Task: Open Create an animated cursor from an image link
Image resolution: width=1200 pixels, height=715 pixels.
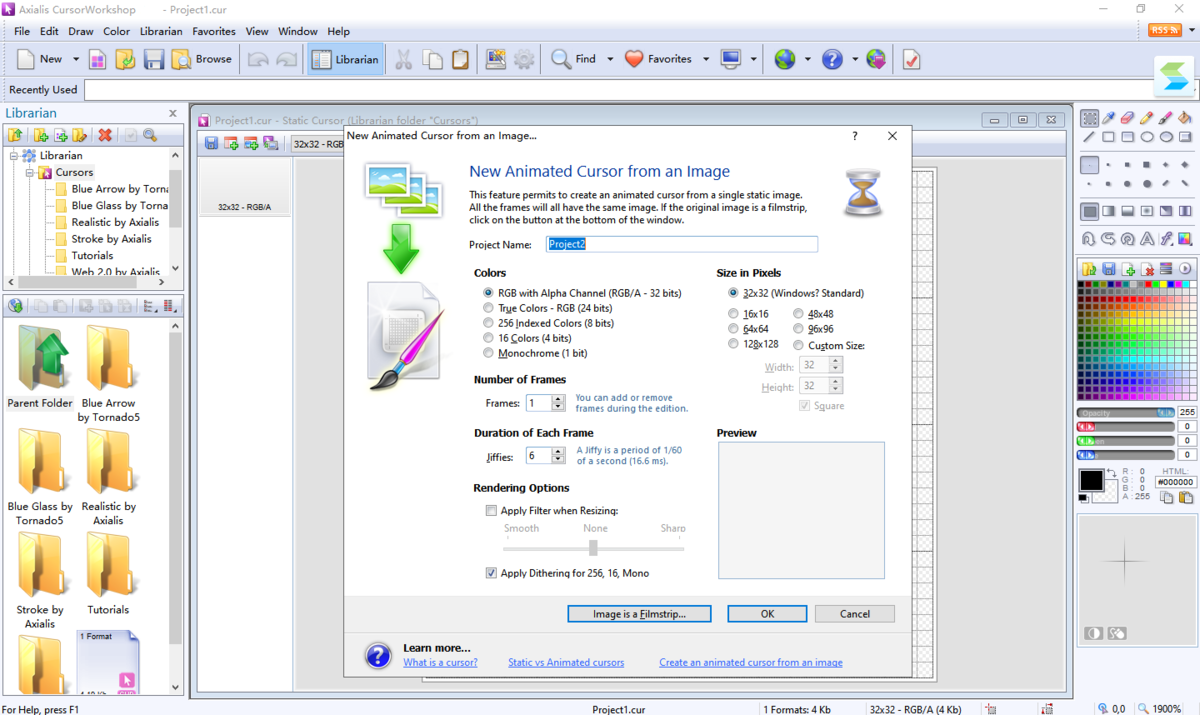Action: click(x=751, y=662)
